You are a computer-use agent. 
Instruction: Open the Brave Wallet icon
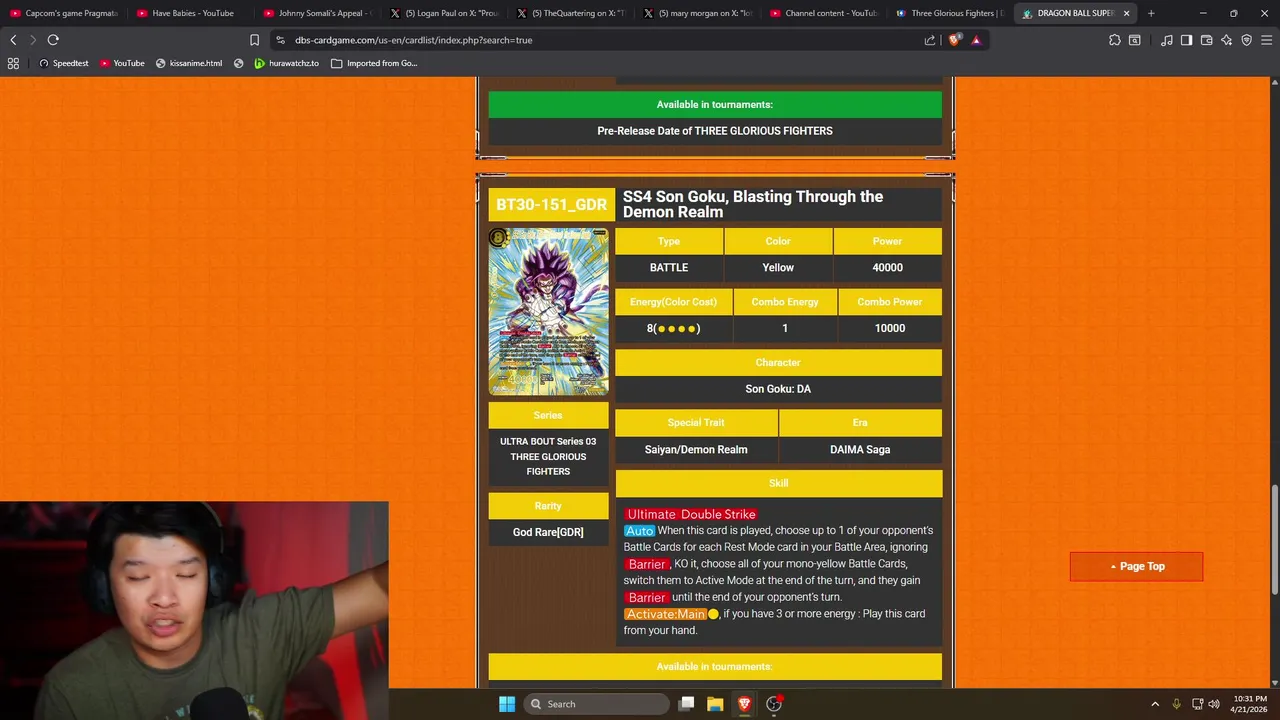1207,40
